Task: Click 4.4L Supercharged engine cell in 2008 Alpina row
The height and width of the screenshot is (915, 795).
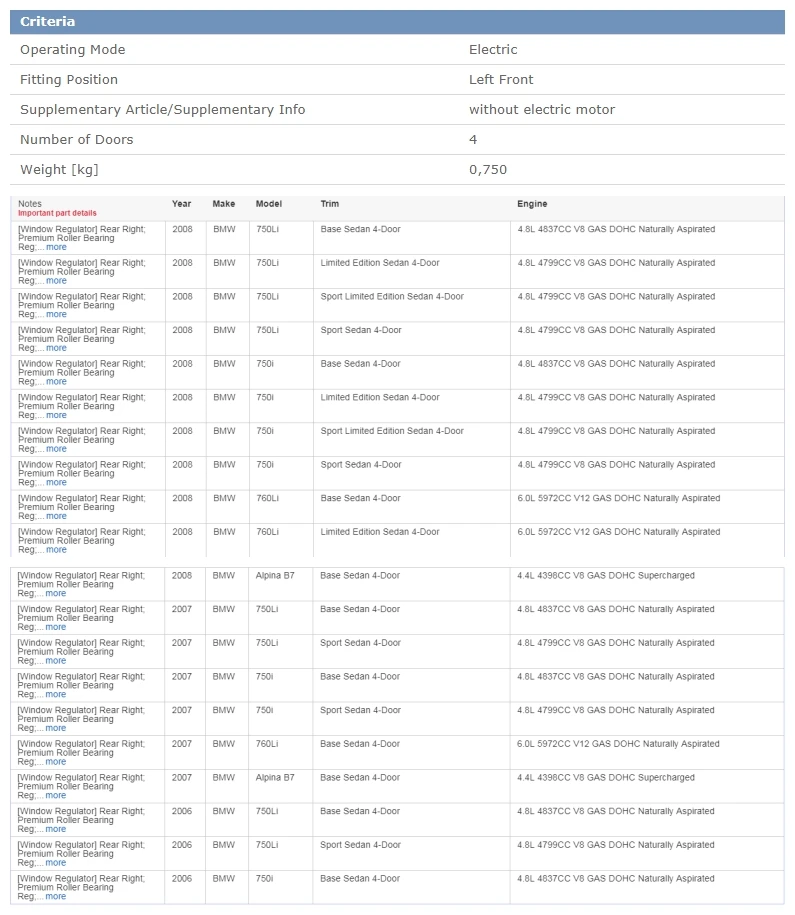Action: (x=606, y=575)
